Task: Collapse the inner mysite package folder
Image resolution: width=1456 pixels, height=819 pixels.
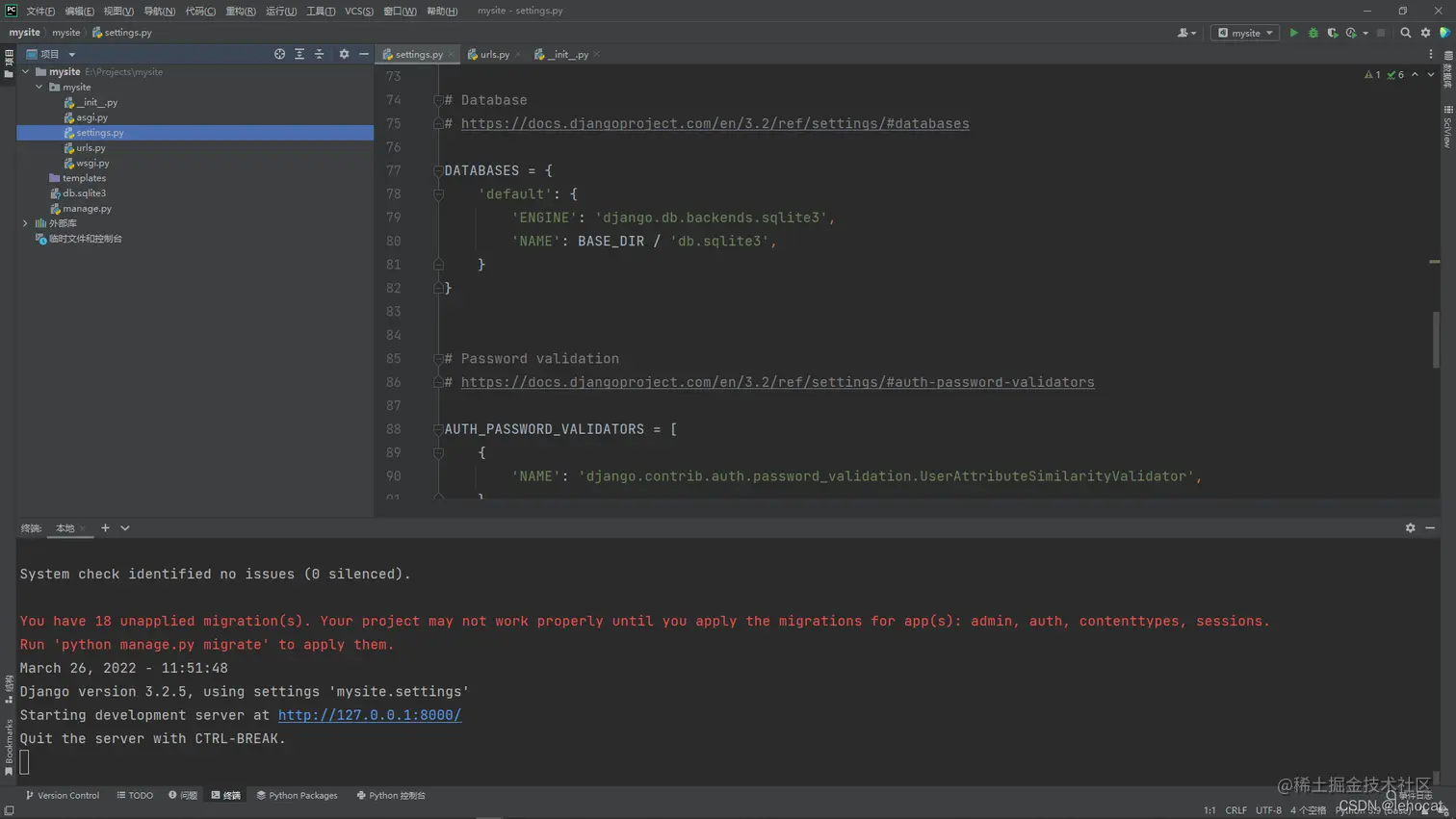Action: [x=39, y=87]
